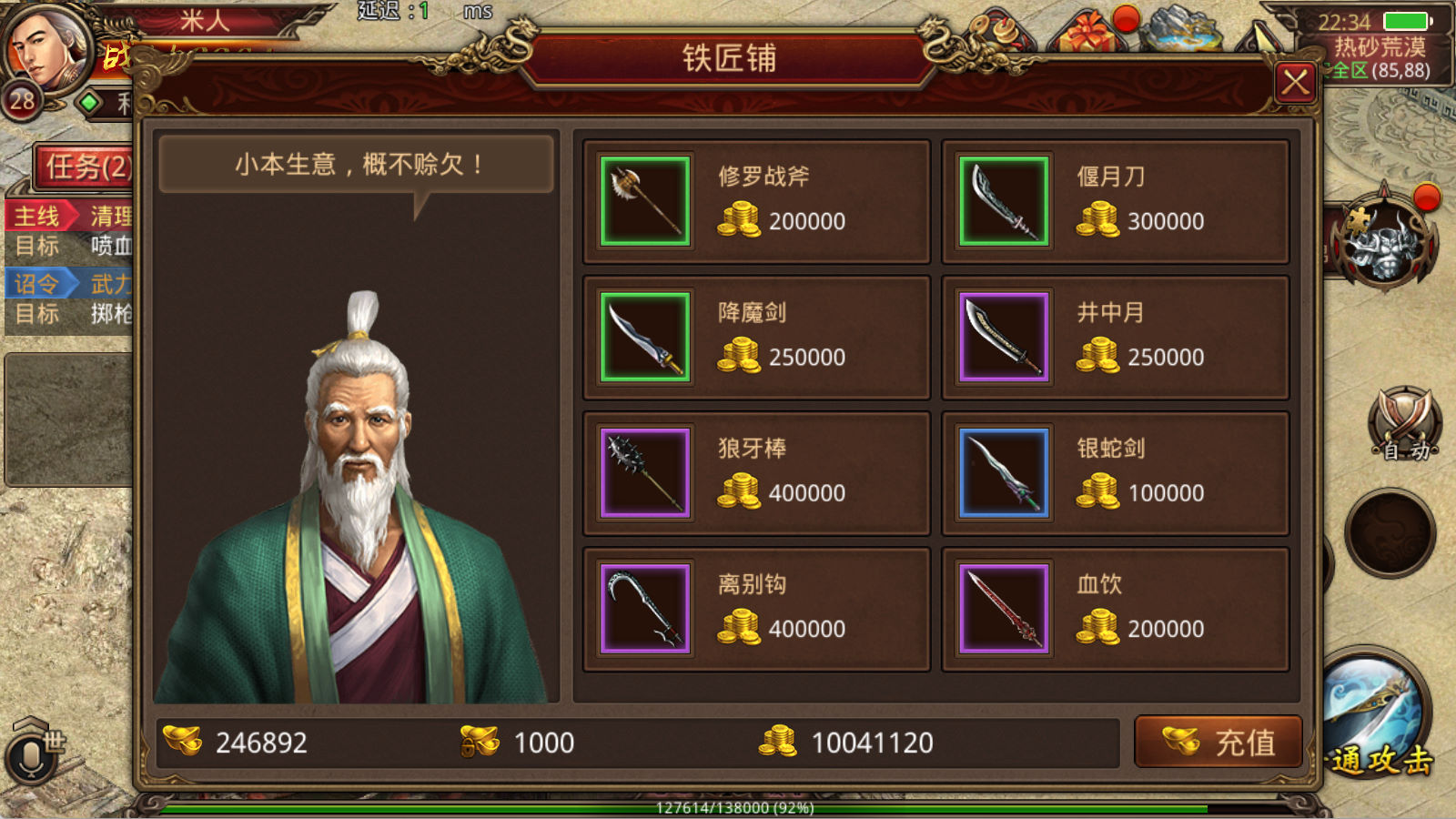Image resolution: width=1456 pixels, height=819 pixels.
Task: Select the 修罗战斧 axe weapon icon
Action: tap(645, 201)
